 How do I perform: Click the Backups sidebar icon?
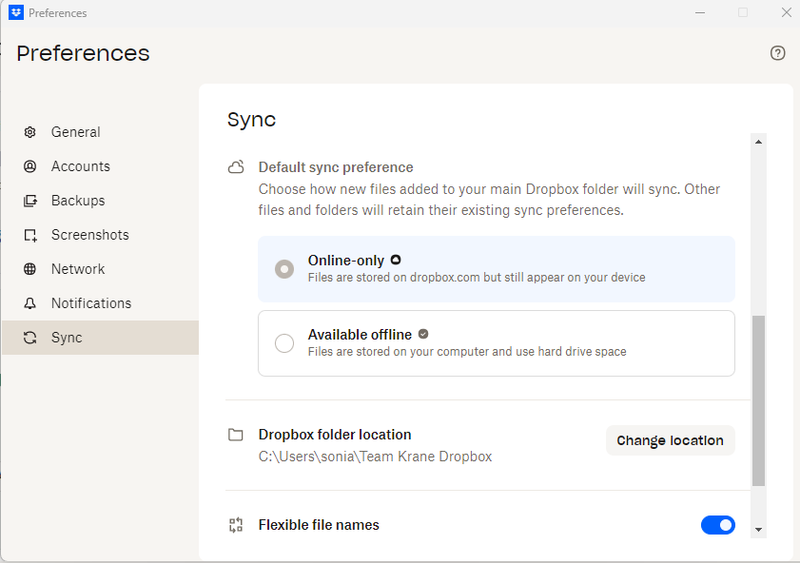coord(30,200)
